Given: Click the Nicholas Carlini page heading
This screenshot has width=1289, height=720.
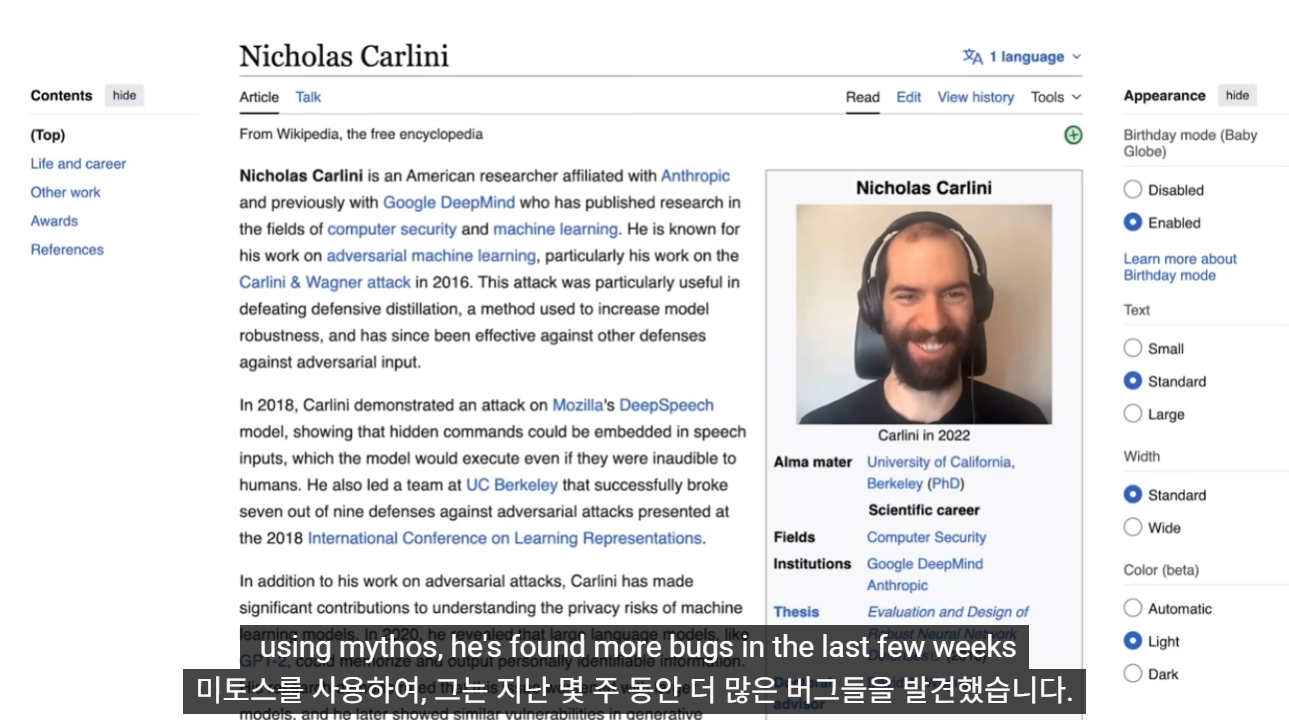Looking at the screenshot, I should 344,56.
